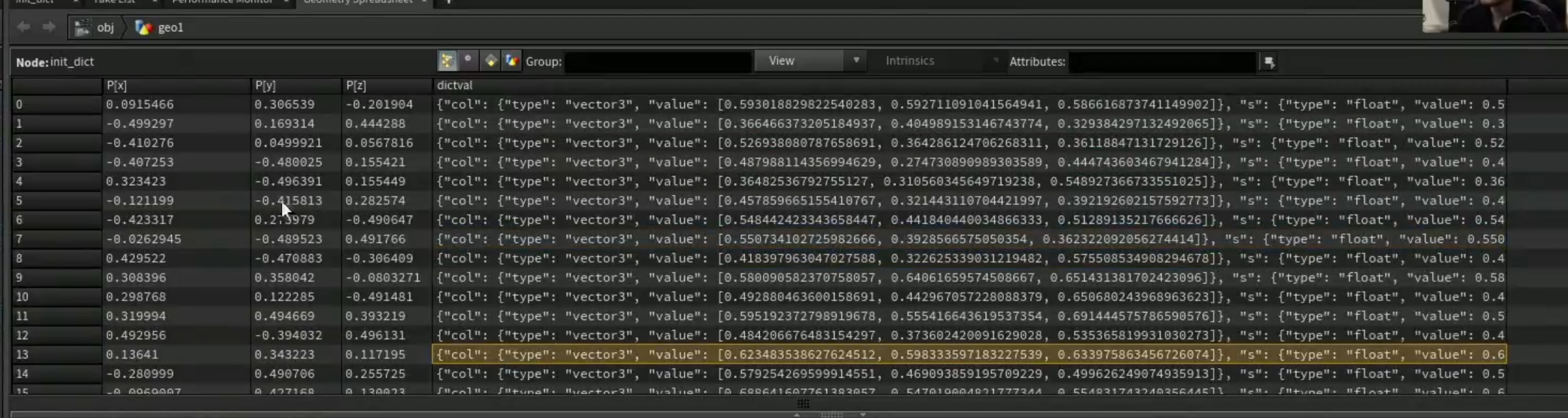The image size is (1568, 418).
Task: Select point row number 10
Action: (57, 297)
